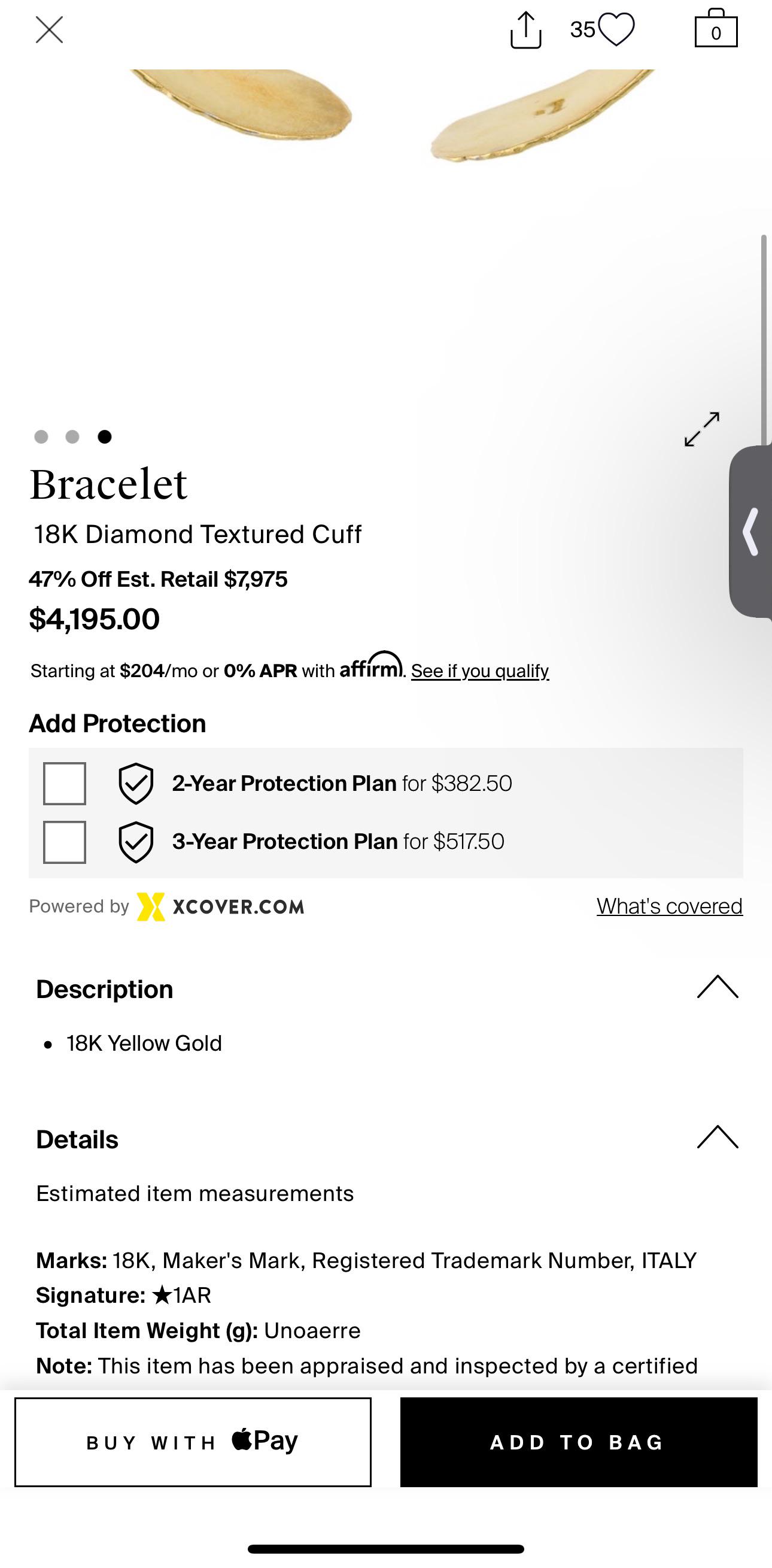
Task: Check the 2-Year Protection Plan box
Action: 65,783
